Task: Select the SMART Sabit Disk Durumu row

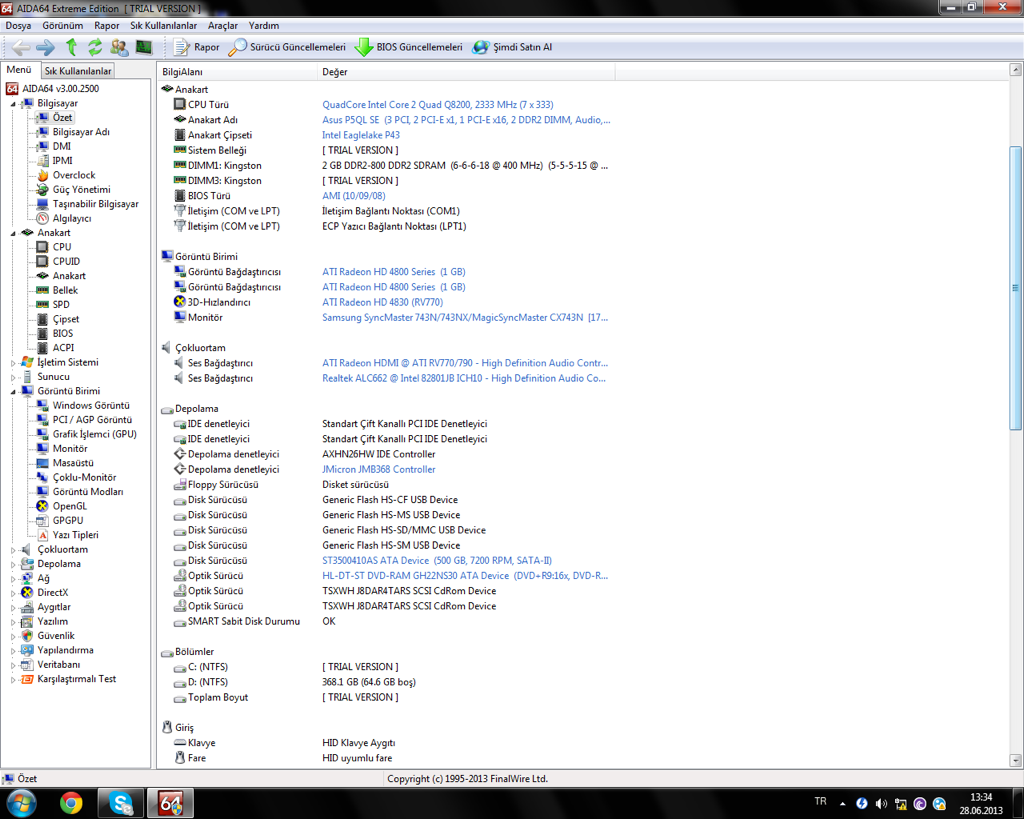Action: [244, 621]
